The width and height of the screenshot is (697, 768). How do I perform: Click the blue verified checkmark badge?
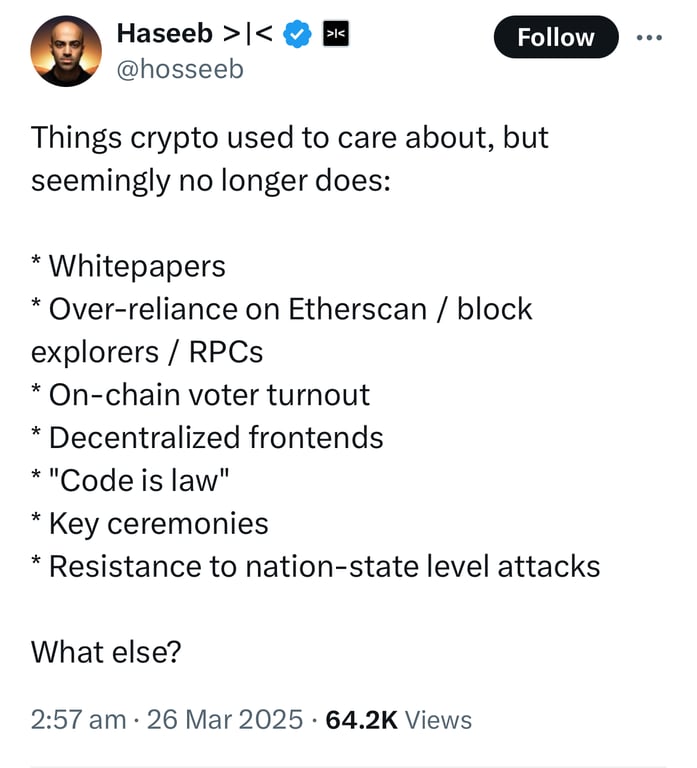(298, 34)
